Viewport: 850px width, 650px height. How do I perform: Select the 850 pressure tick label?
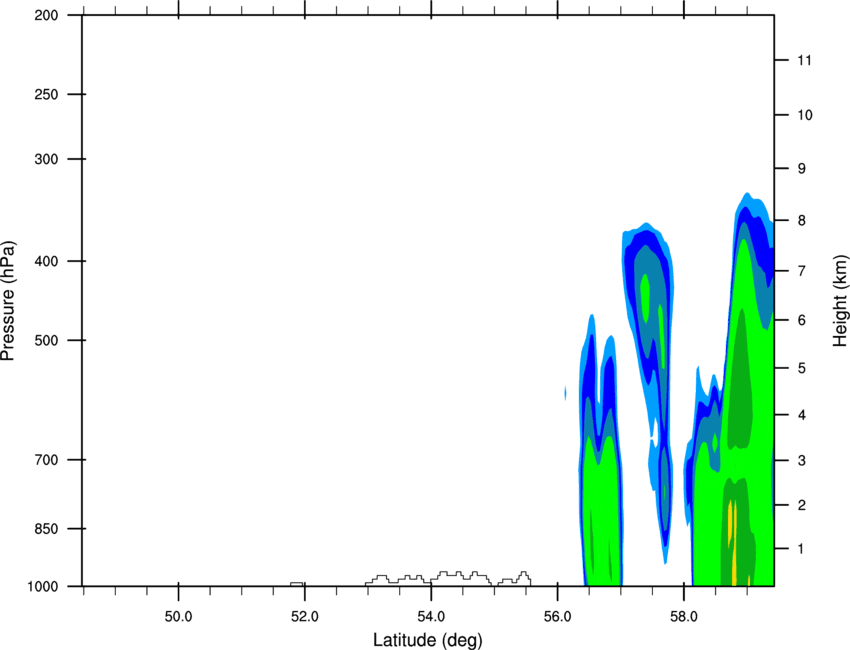(46, 529)
